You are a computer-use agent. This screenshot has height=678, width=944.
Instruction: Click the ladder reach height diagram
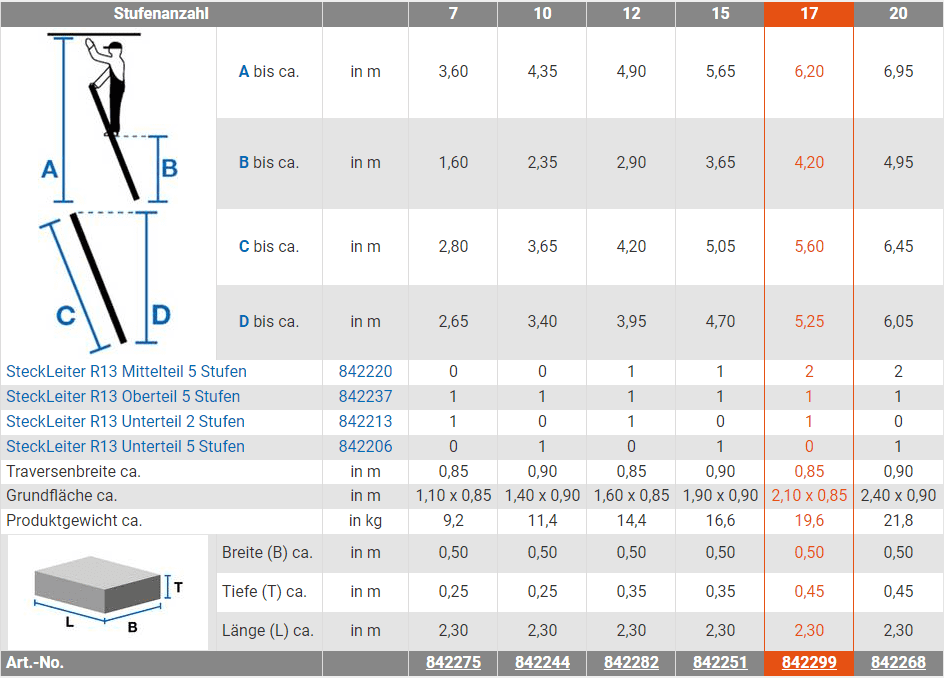pyautogui.click(x=108, y=193)
